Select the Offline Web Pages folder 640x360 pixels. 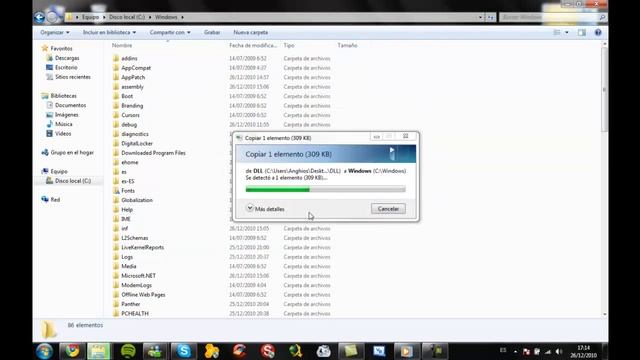tap(143, 294)
